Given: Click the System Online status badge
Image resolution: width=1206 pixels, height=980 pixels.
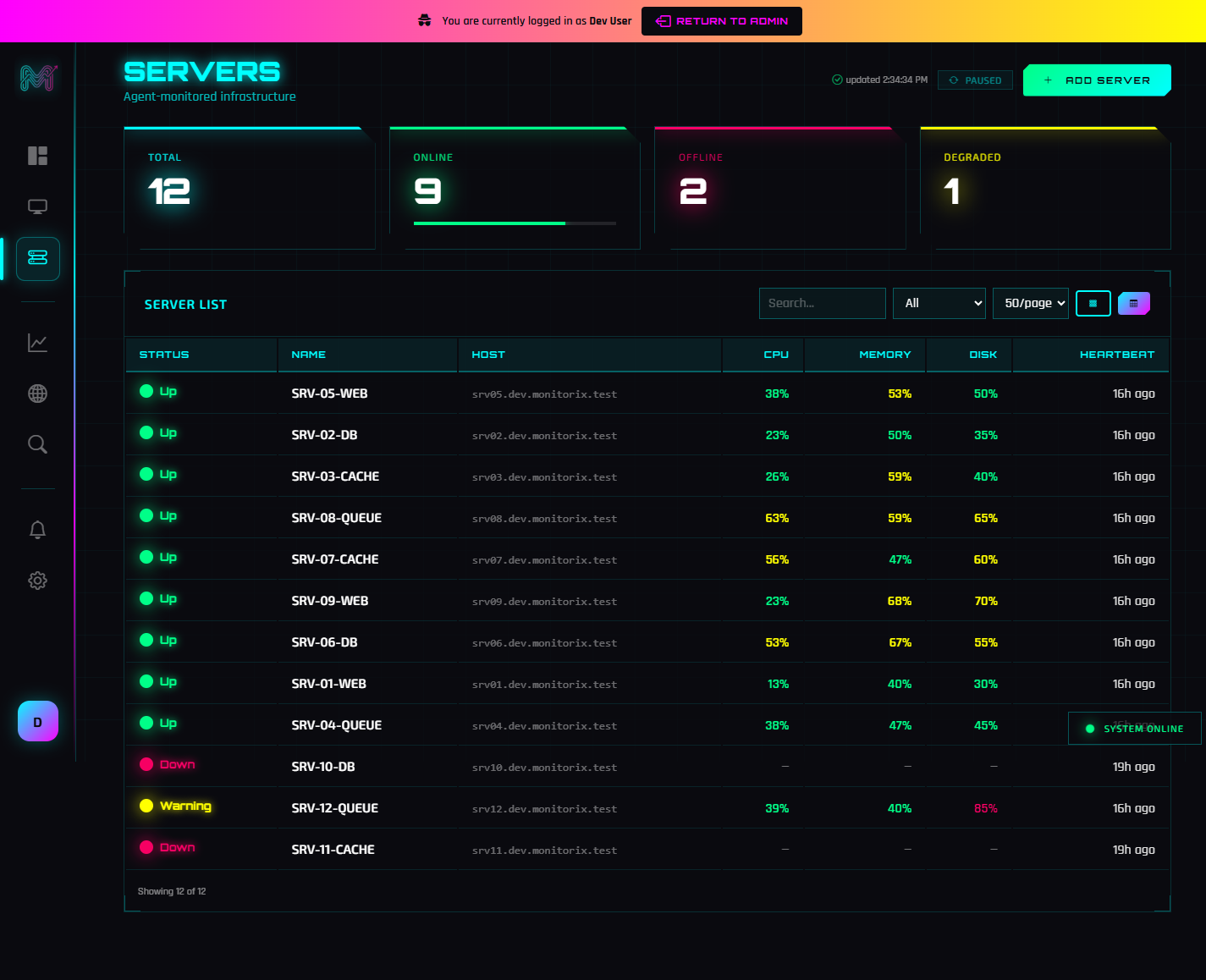Looking at the screenshot, I should pos(1135,729).
